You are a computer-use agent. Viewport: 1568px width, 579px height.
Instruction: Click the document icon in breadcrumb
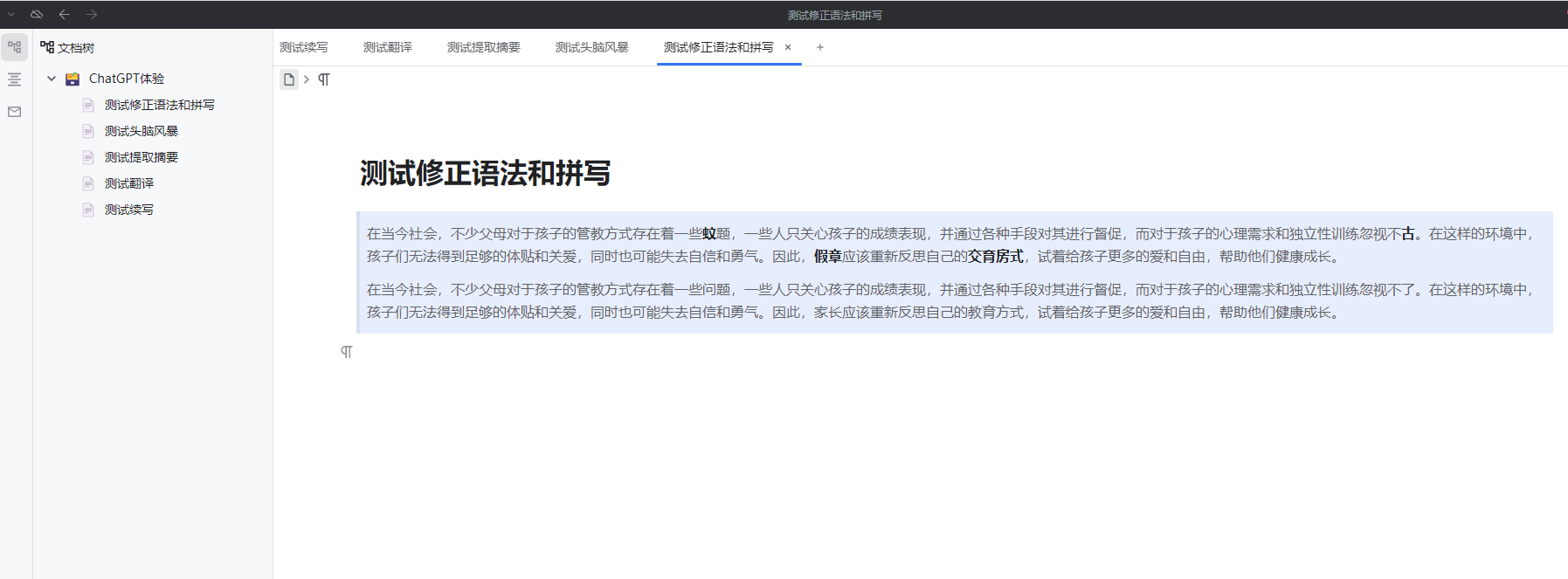point(289,79)
